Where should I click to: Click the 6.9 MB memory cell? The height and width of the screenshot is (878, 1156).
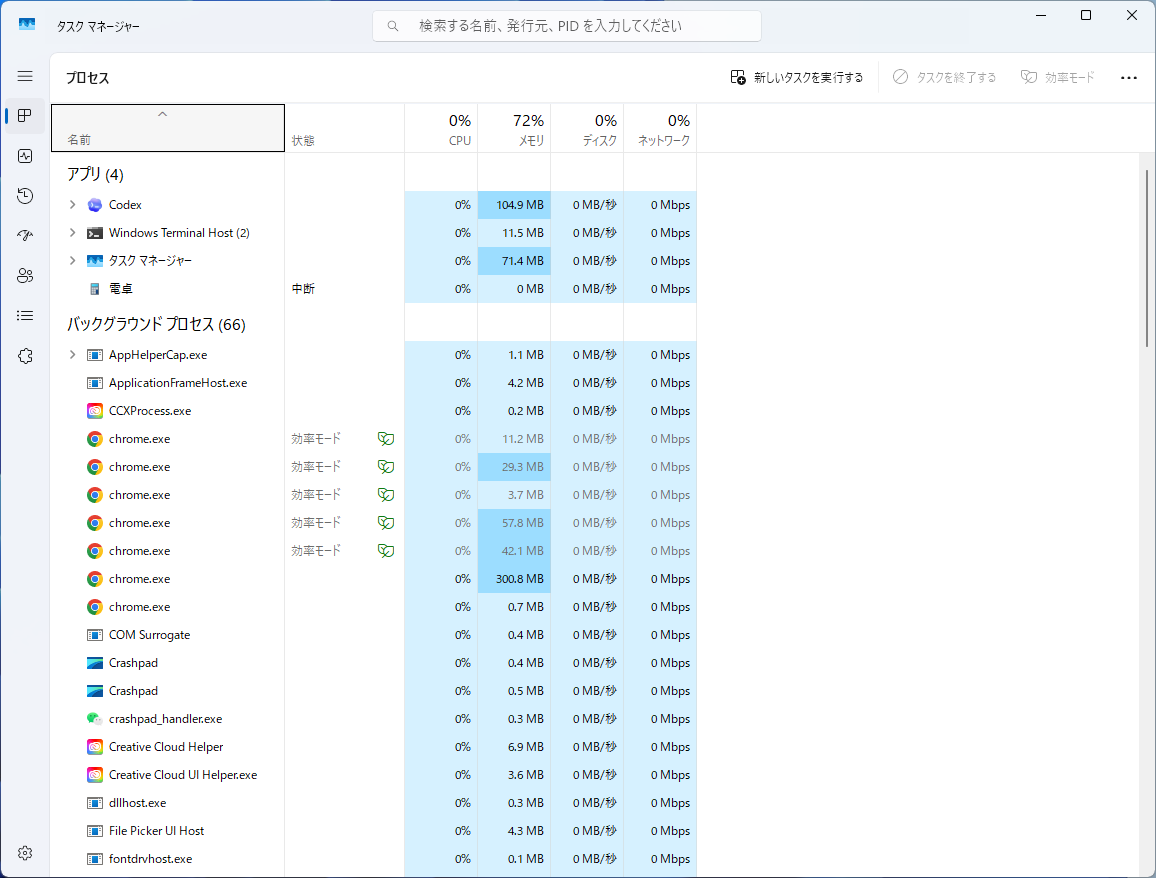point(514,747)
